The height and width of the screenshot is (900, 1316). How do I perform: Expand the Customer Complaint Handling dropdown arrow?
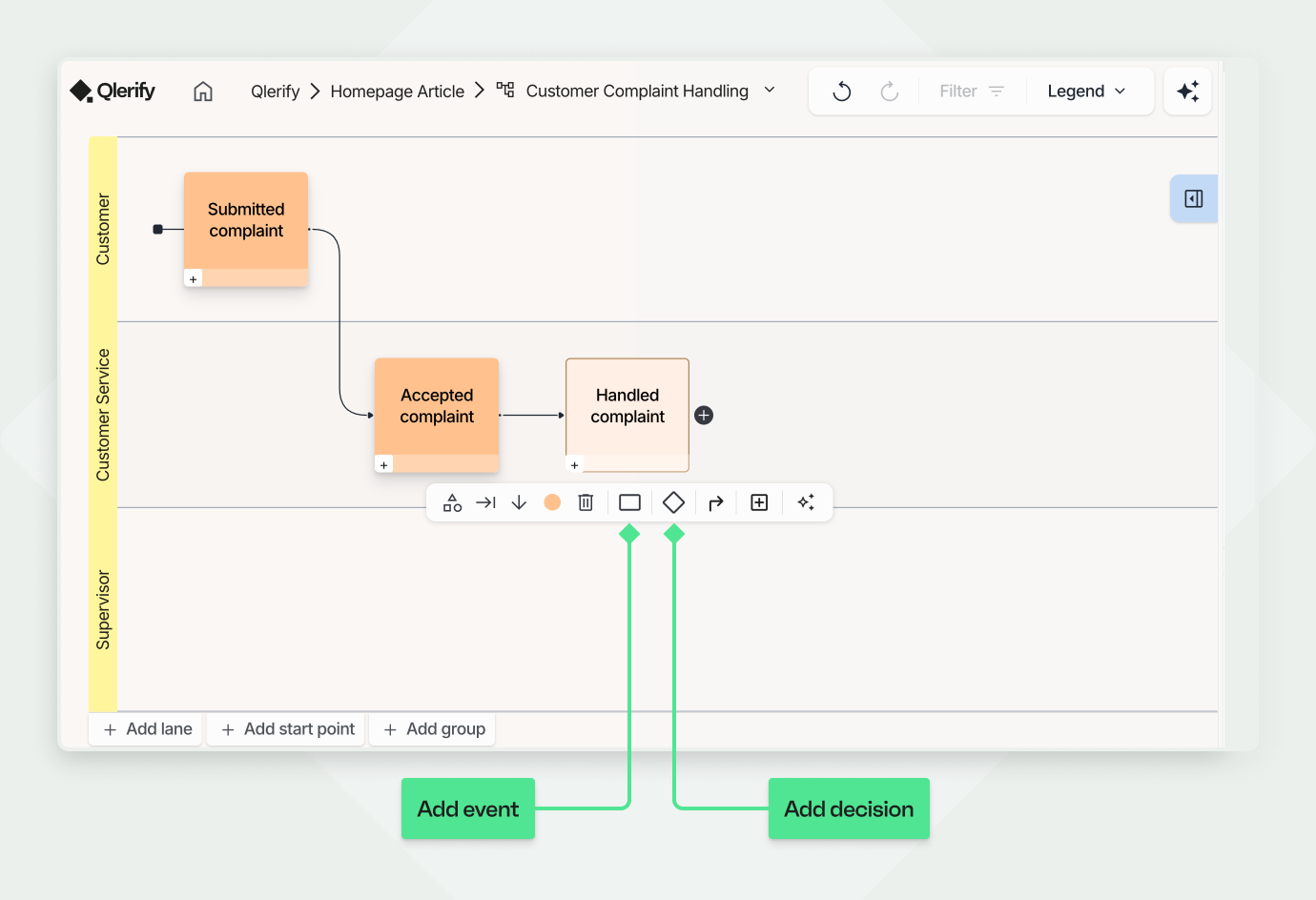coord(770,90)
